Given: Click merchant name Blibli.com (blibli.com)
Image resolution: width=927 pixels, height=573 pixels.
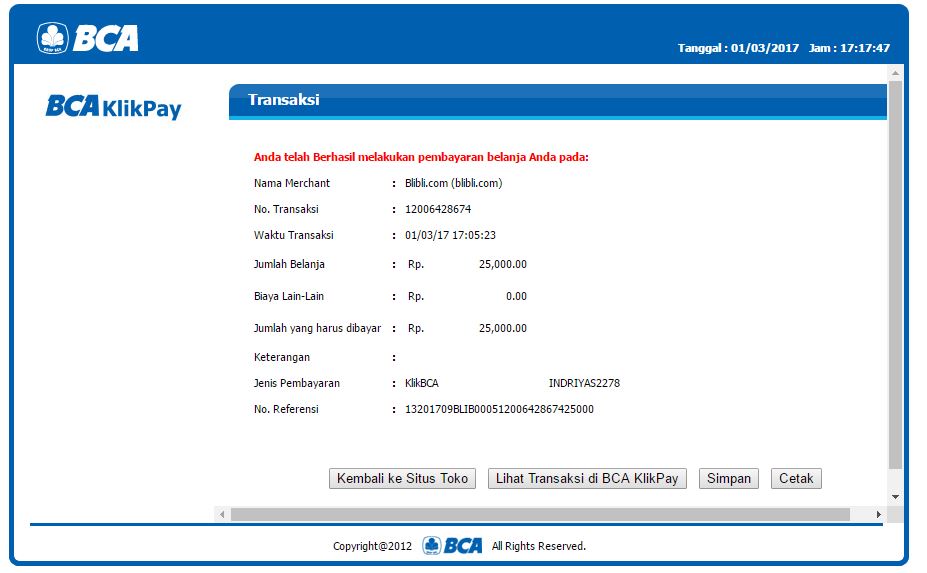Looking at the screenshot, I should coord(453,183).
